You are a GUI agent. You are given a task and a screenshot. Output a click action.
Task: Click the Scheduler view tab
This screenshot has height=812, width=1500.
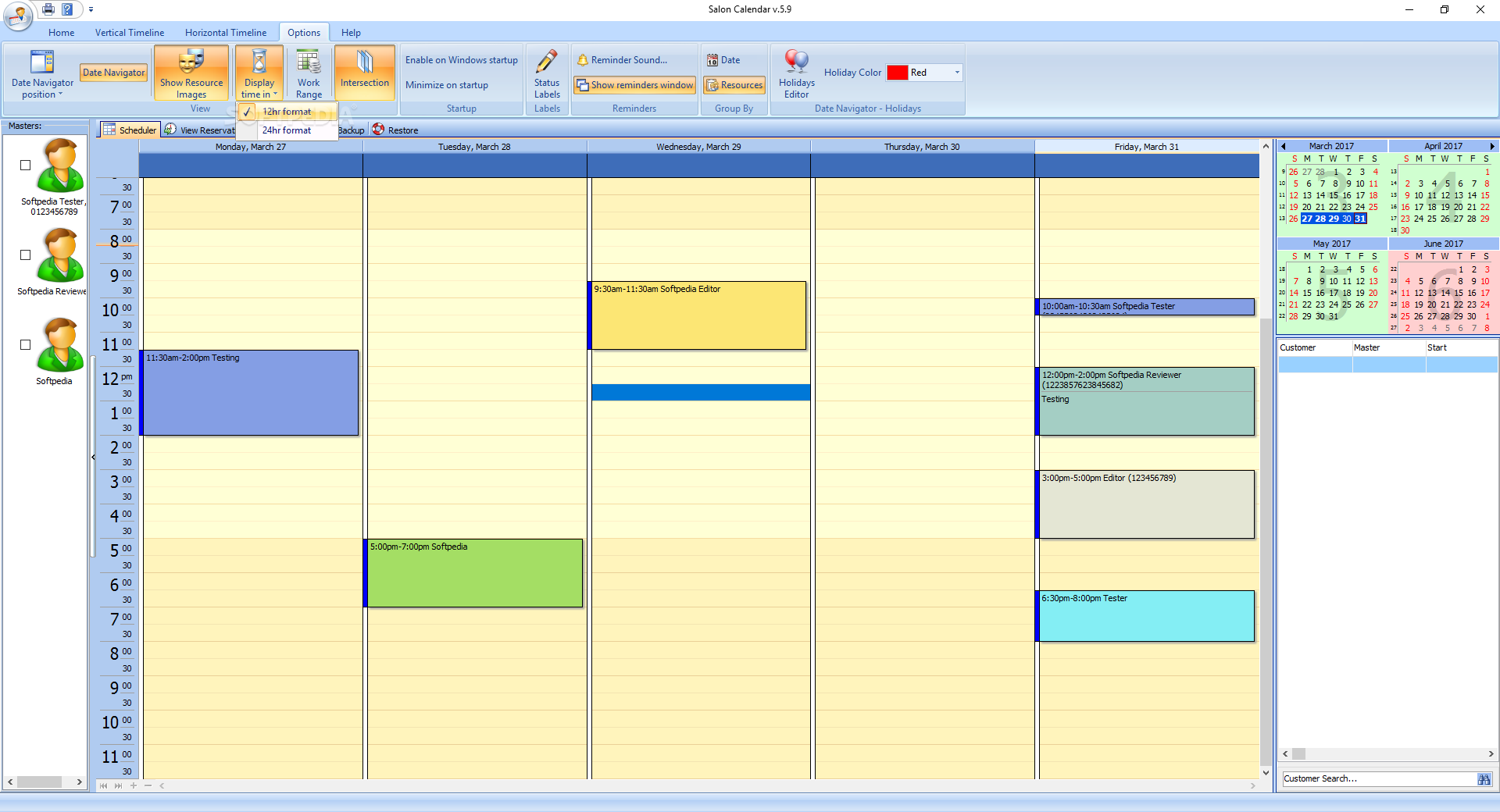click(130, 130)
